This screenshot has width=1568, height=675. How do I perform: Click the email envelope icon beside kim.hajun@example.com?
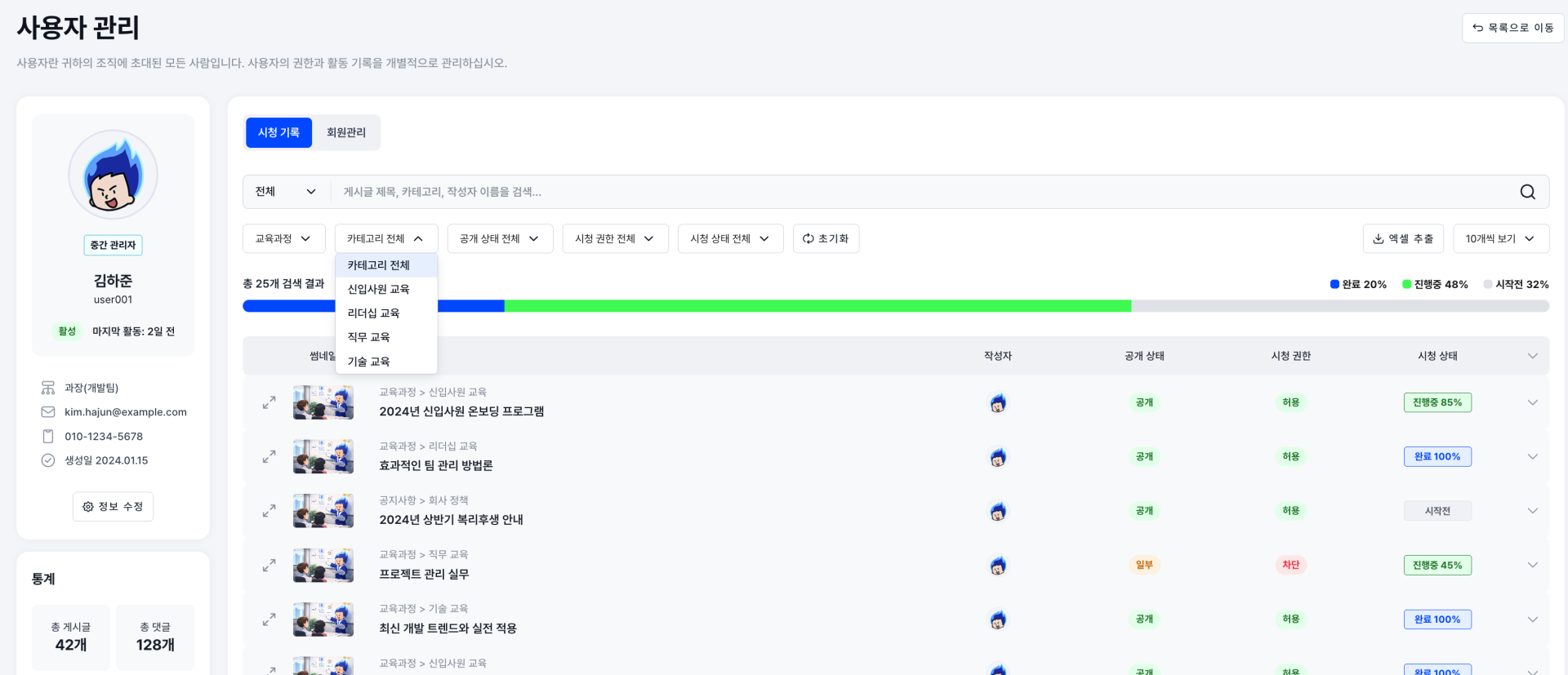[48, 412]
